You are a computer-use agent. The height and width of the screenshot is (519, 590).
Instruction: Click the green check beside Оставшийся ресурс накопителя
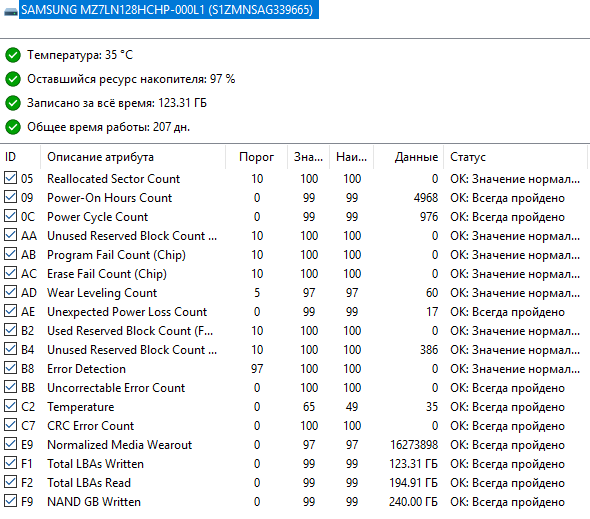(13, 79)
